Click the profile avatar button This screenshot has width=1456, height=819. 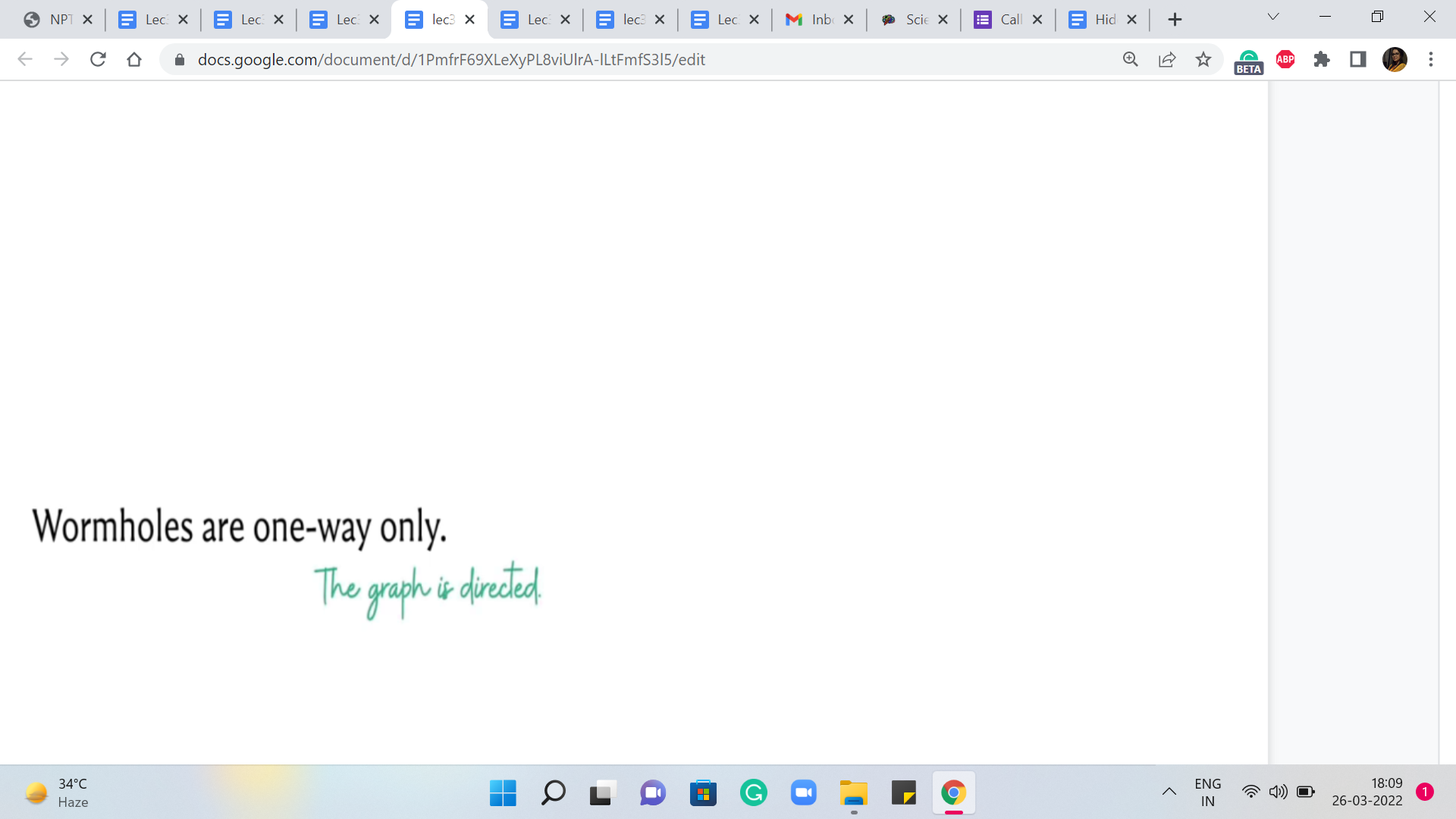click(x=1395, y=59)
